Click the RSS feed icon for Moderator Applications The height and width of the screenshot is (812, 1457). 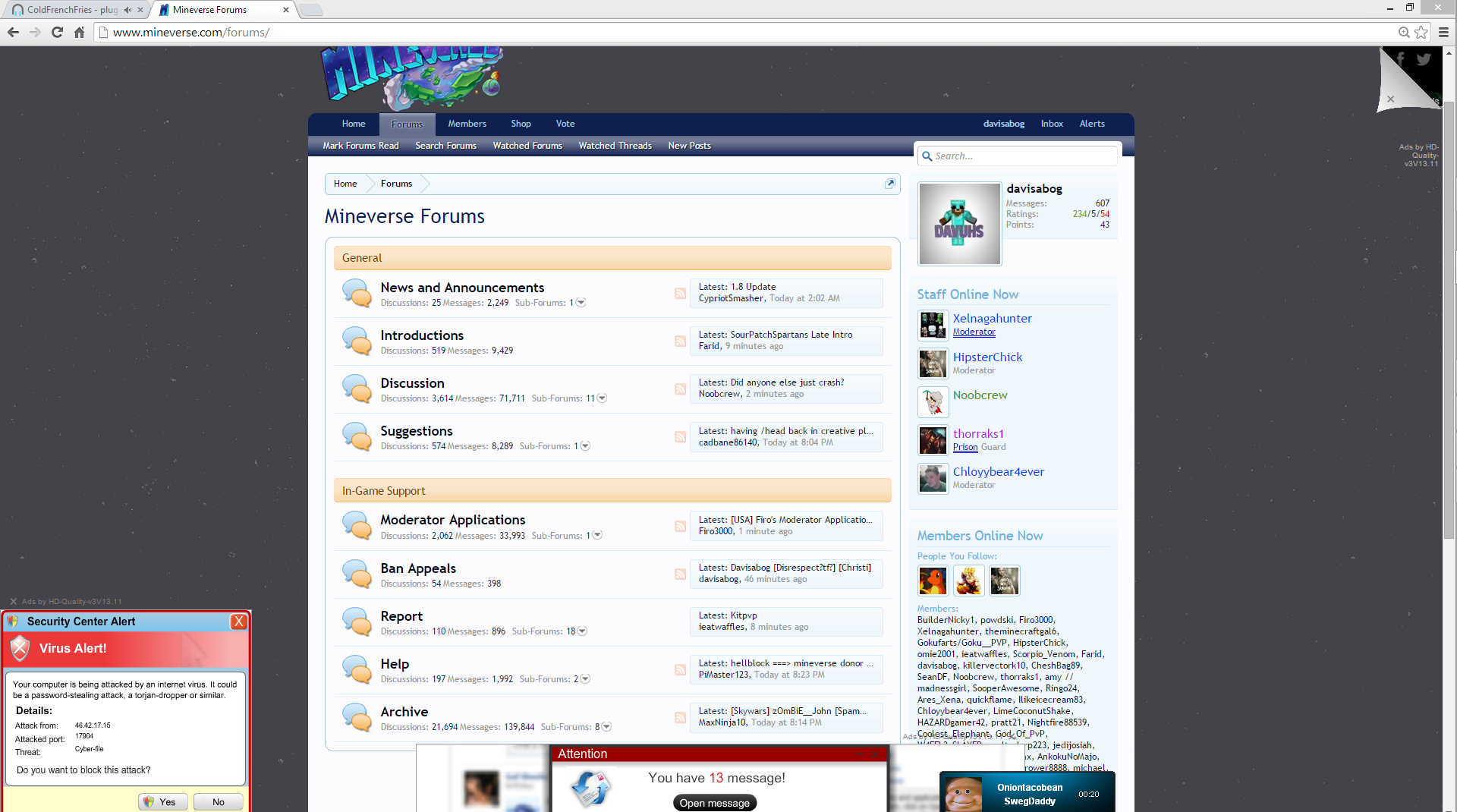(680, 526)
